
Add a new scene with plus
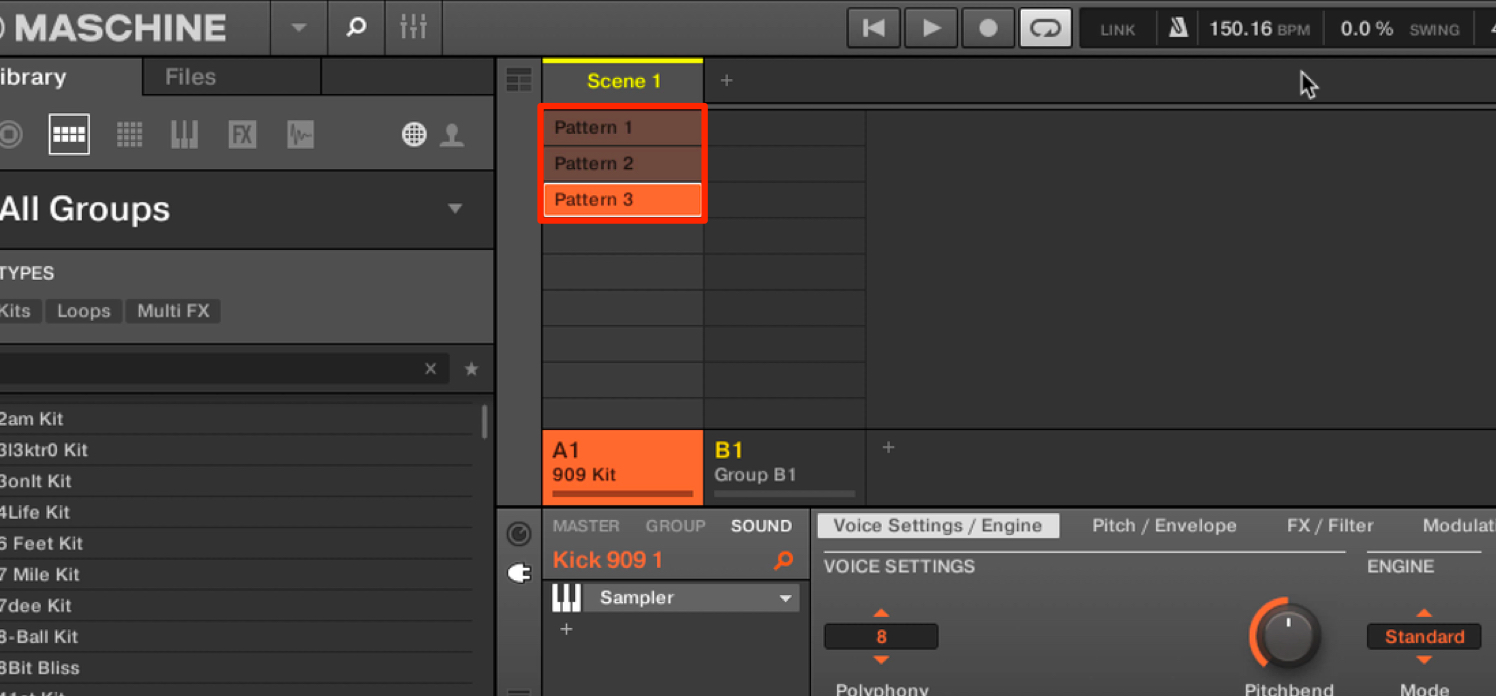pyautogui.click(x=727, y=80)
